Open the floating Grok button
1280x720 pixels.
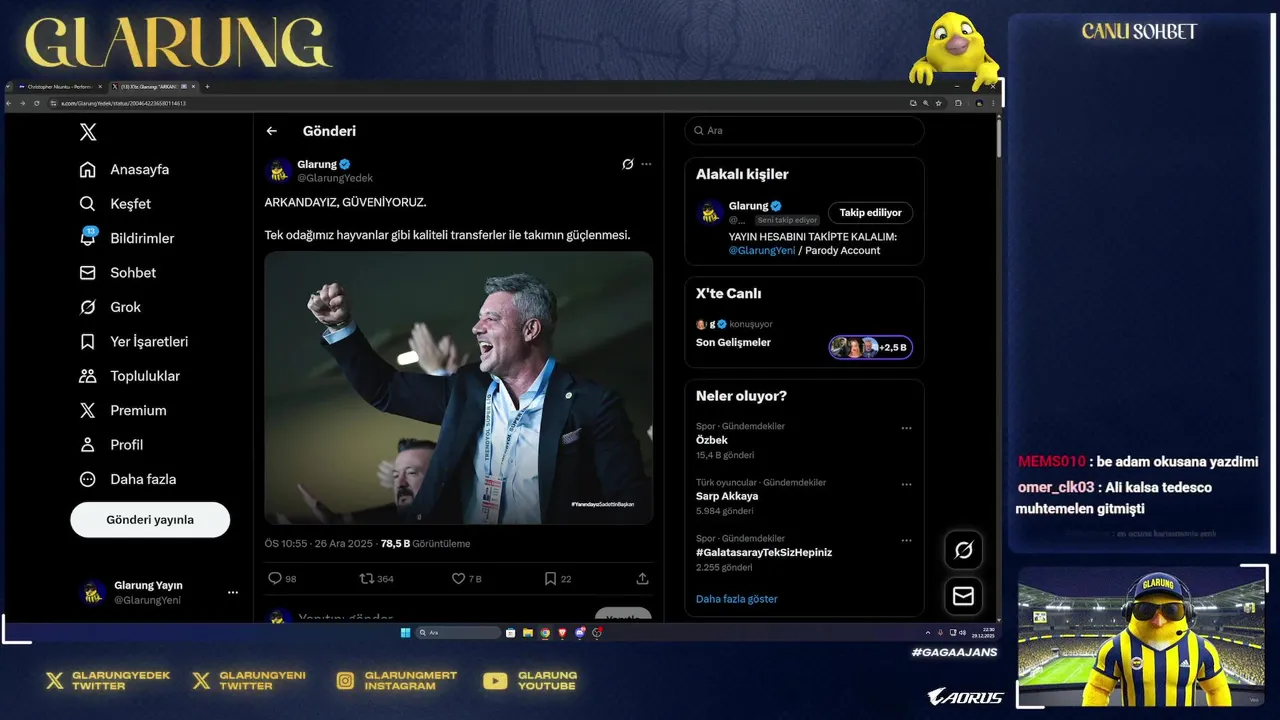[963, 550]
